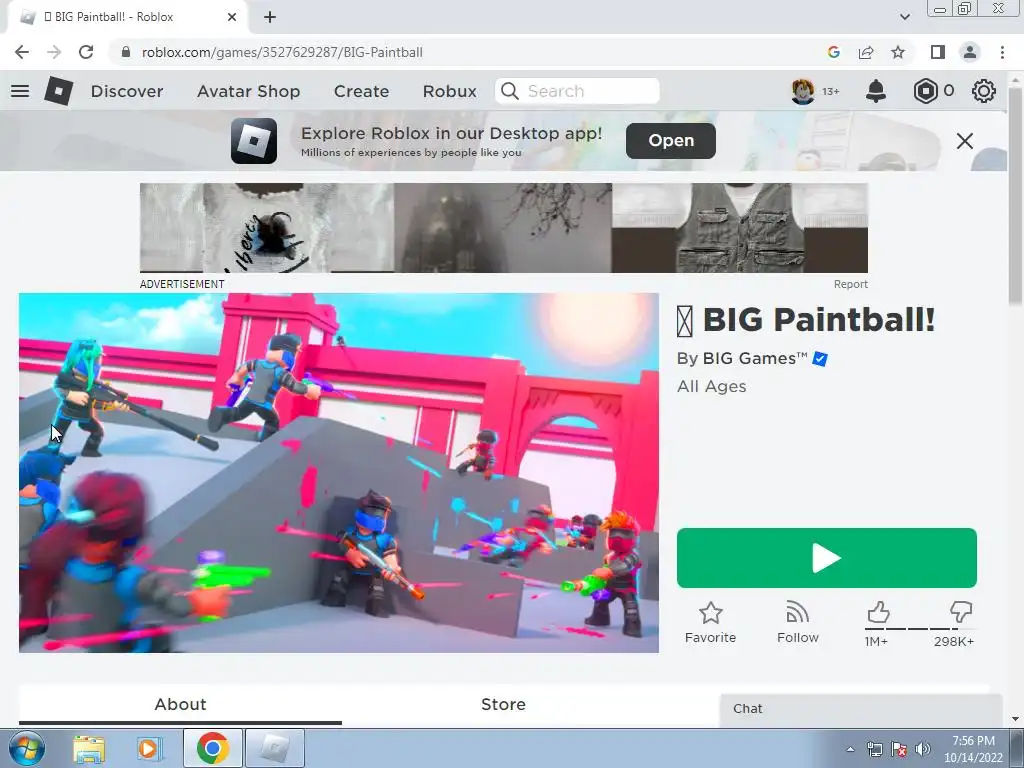Click the Roblox desktop app logo in banner
This screenshot has width=1024, height=768.
[254, 141]
